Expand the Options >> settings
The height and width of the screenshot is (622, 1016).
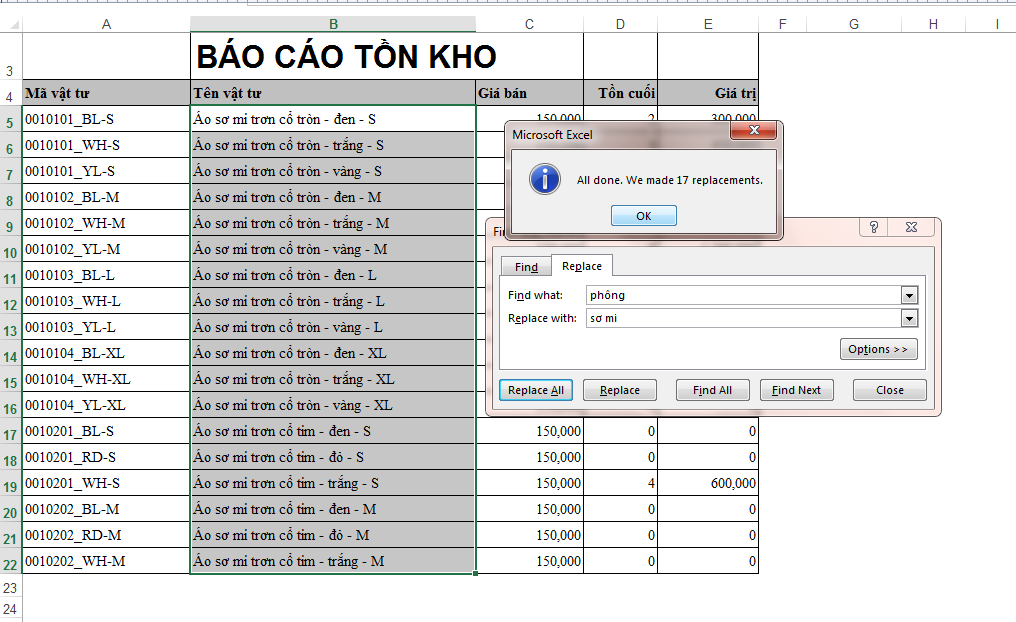point(878,349)
